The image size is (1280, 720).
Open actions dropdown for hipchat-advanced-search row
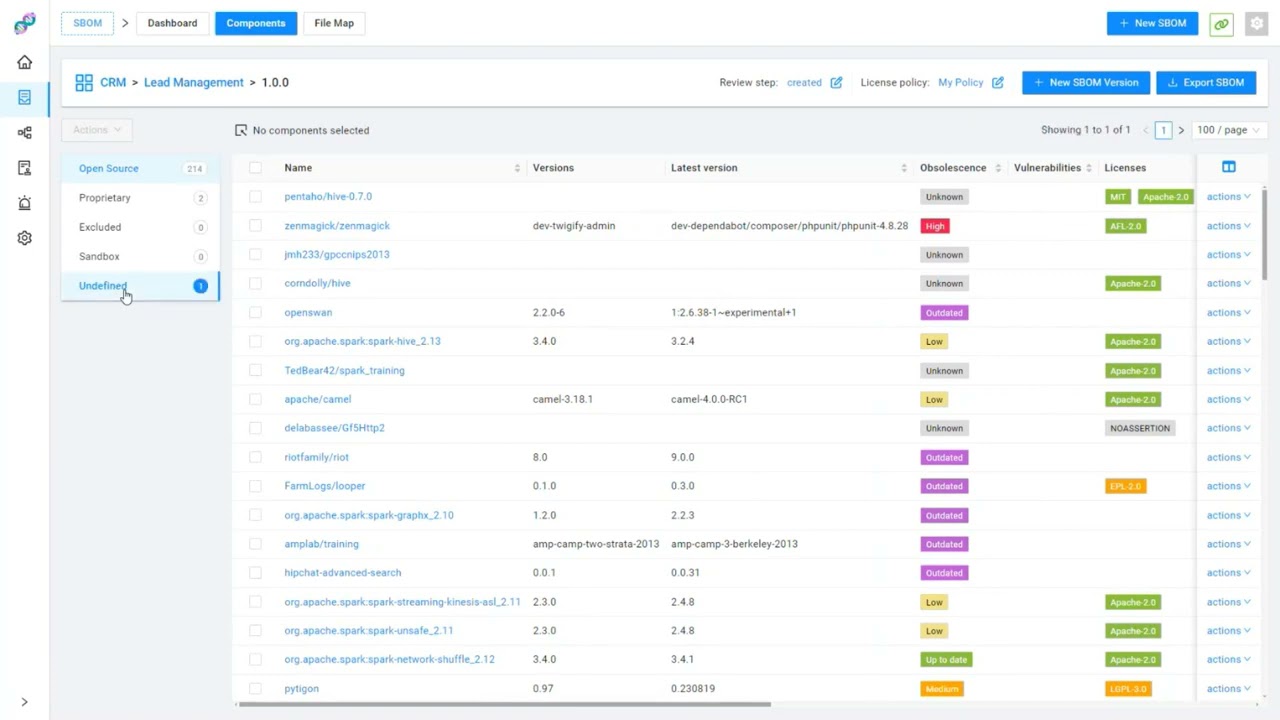click(x=1228, y=573)
